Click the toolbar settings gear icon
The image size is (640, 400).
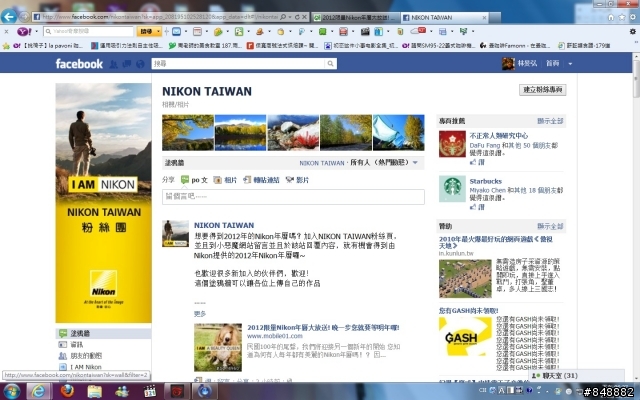632,31
